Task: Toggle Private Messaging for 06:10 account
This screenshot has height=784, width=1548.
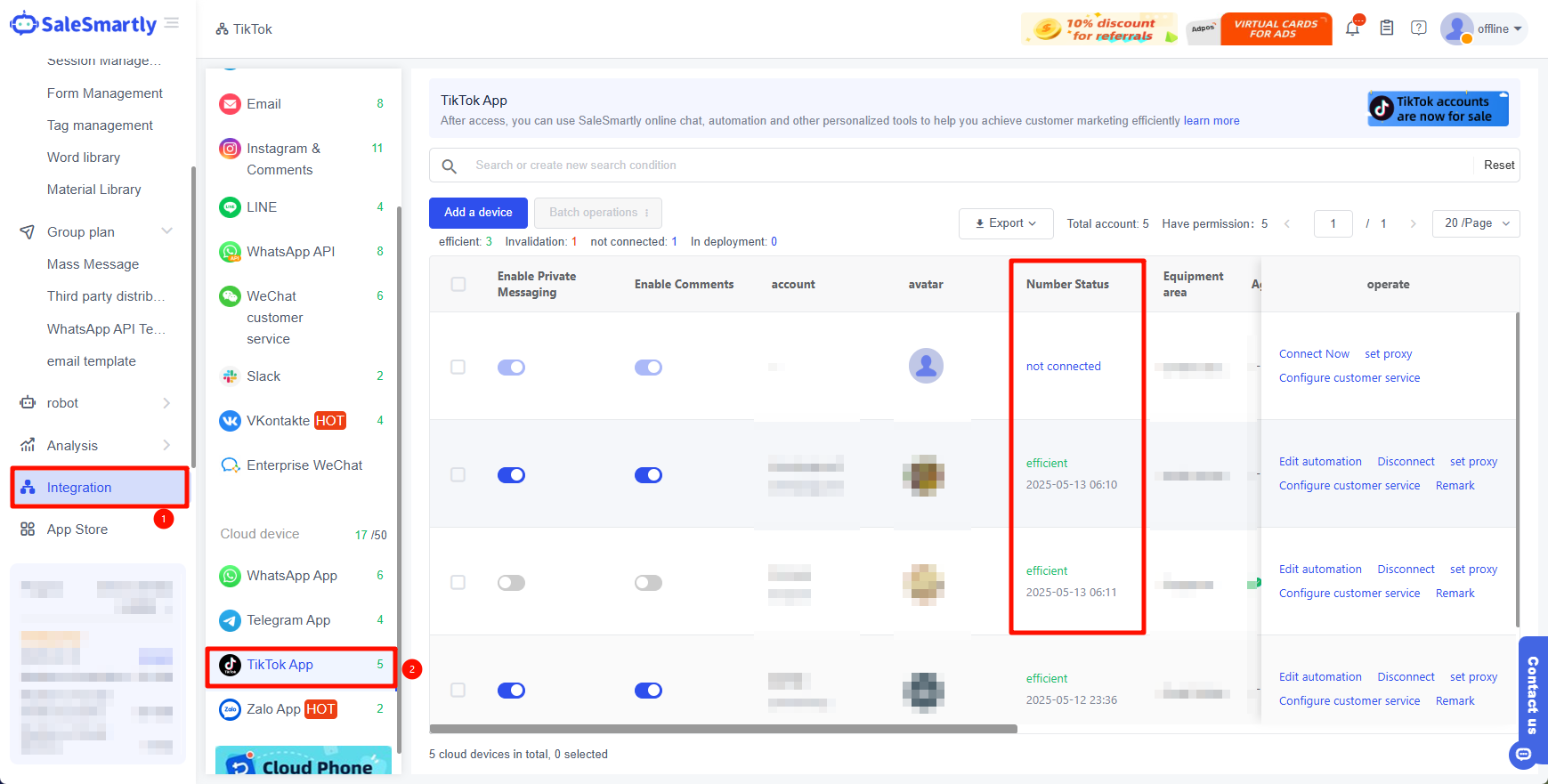Action: [511, 475]
